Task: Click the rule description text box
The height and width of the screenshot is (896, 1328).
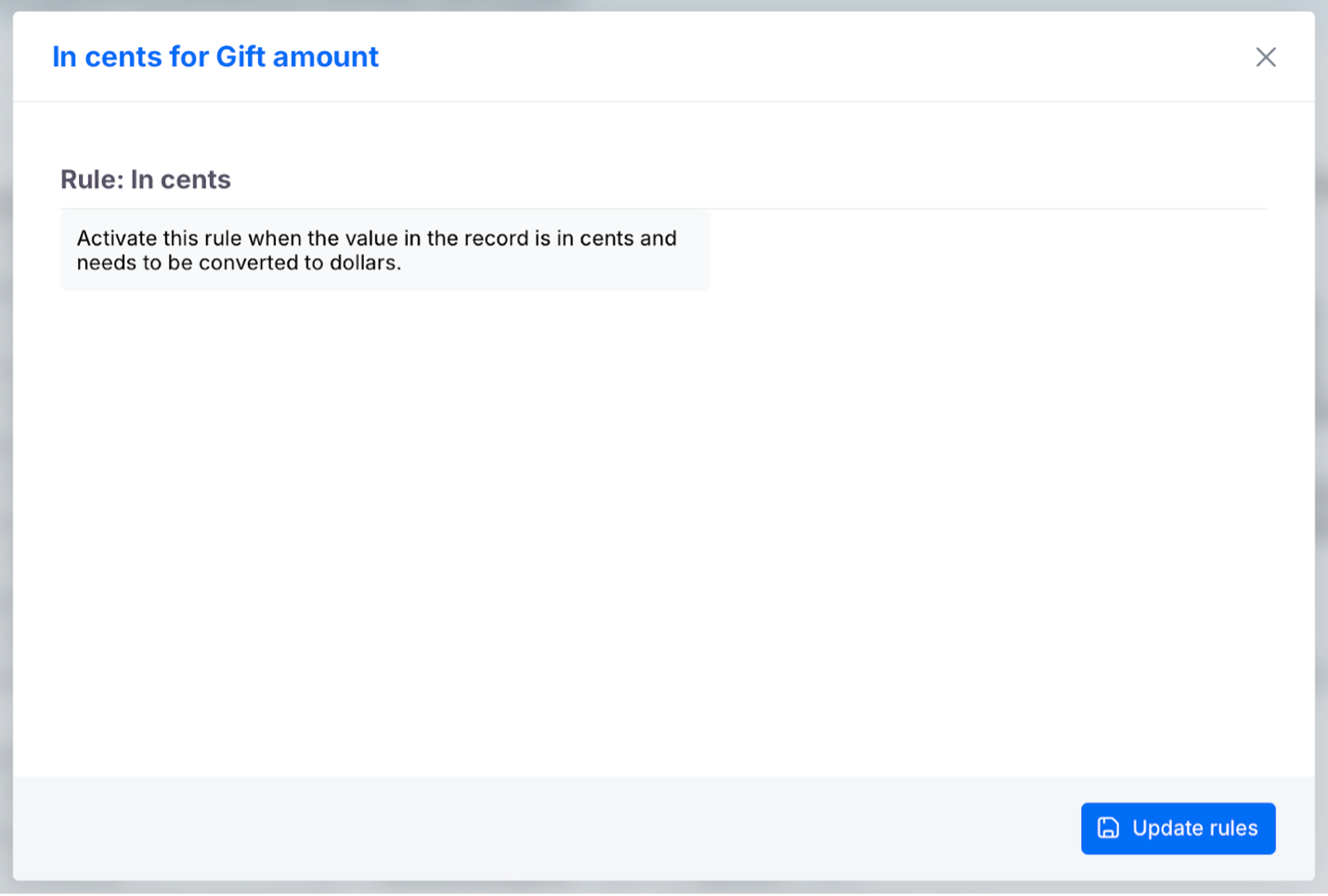Action: (384, 251)
